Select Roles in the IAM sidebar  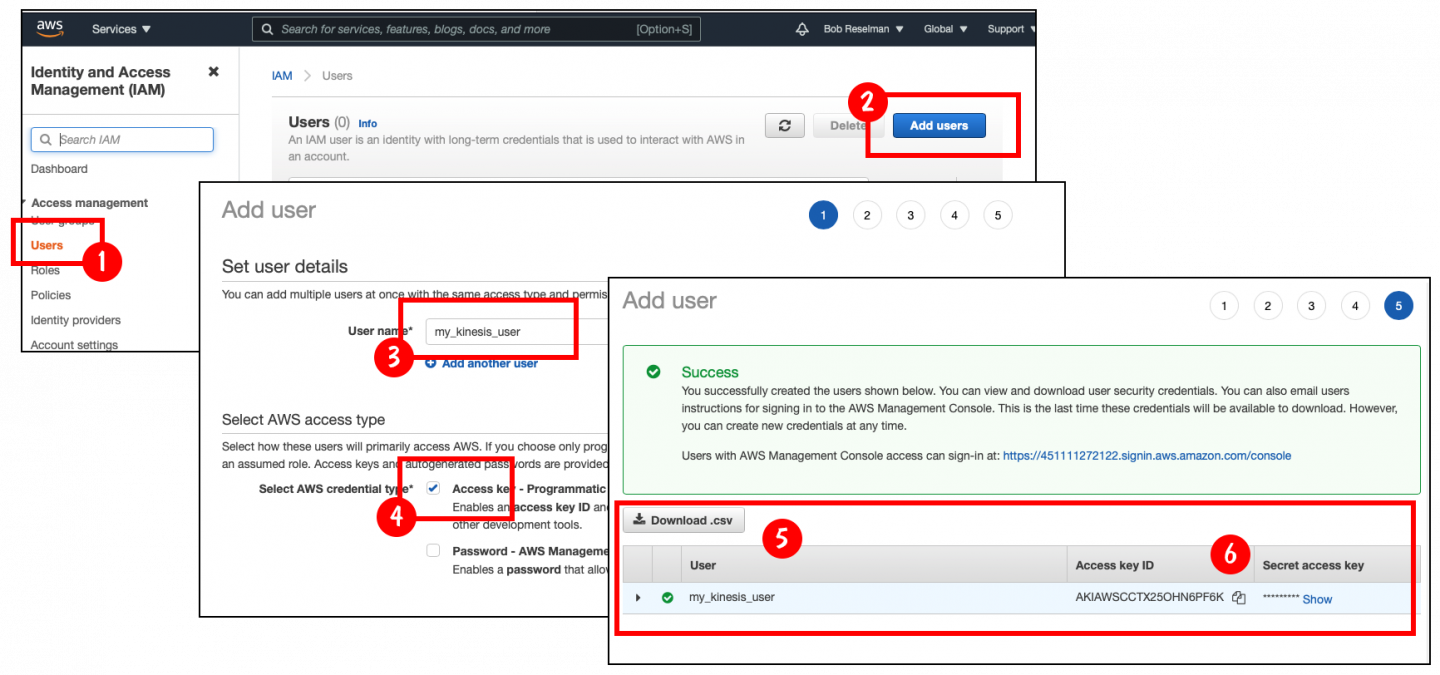click(45, 270)
